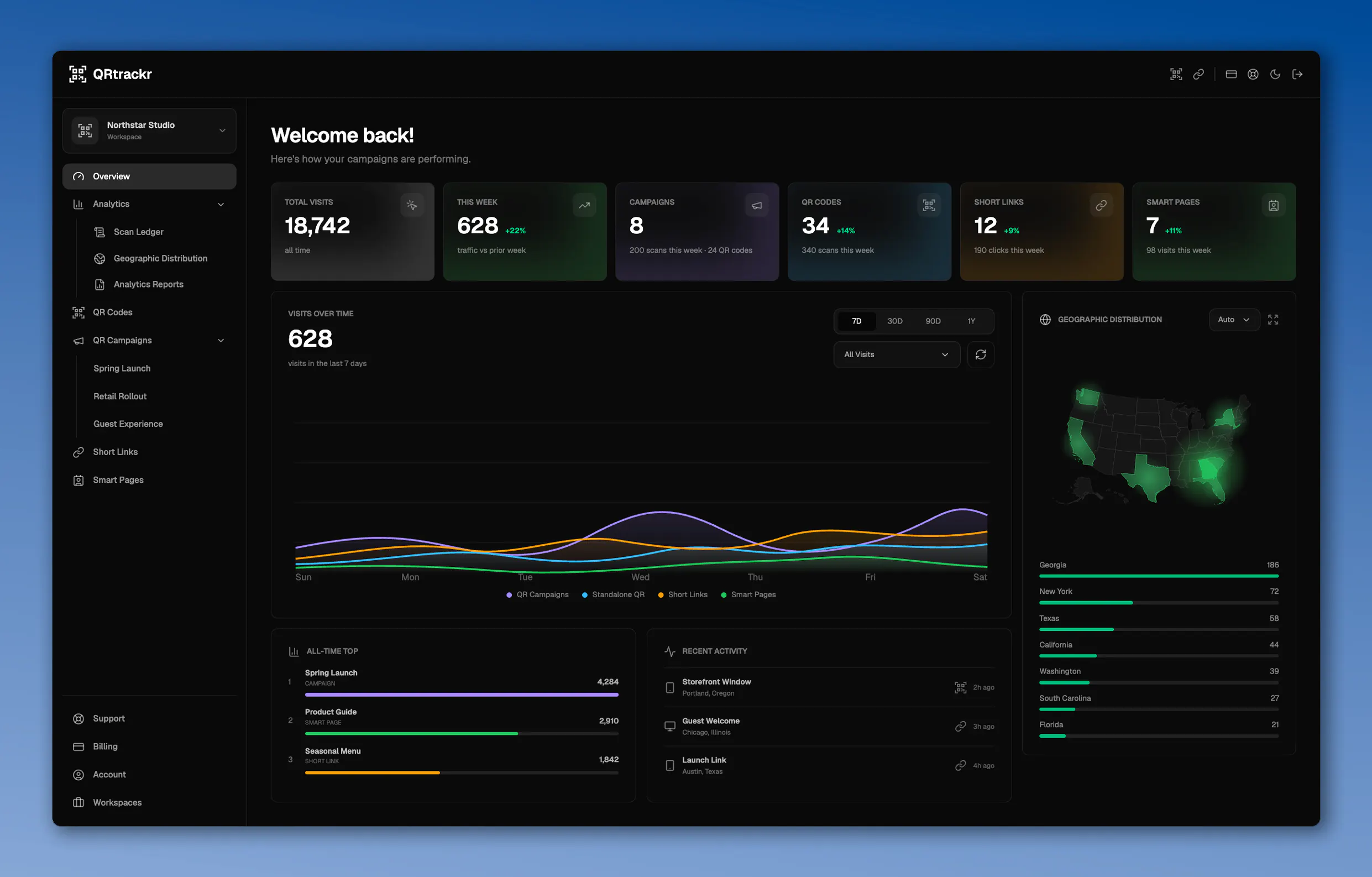This screenshot has width=1372, height=877.
Task: Click trend arrow icon on This Week card
Action: (x=585, y=205)
